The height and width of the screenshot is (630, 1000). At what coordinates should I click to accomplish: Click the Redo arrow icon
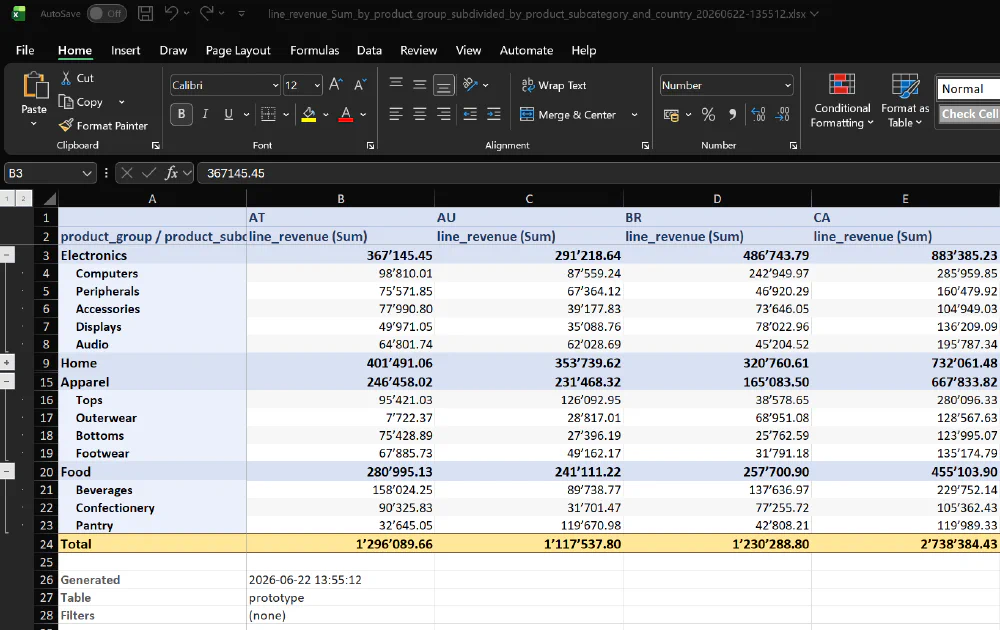(x=207, y=13)
